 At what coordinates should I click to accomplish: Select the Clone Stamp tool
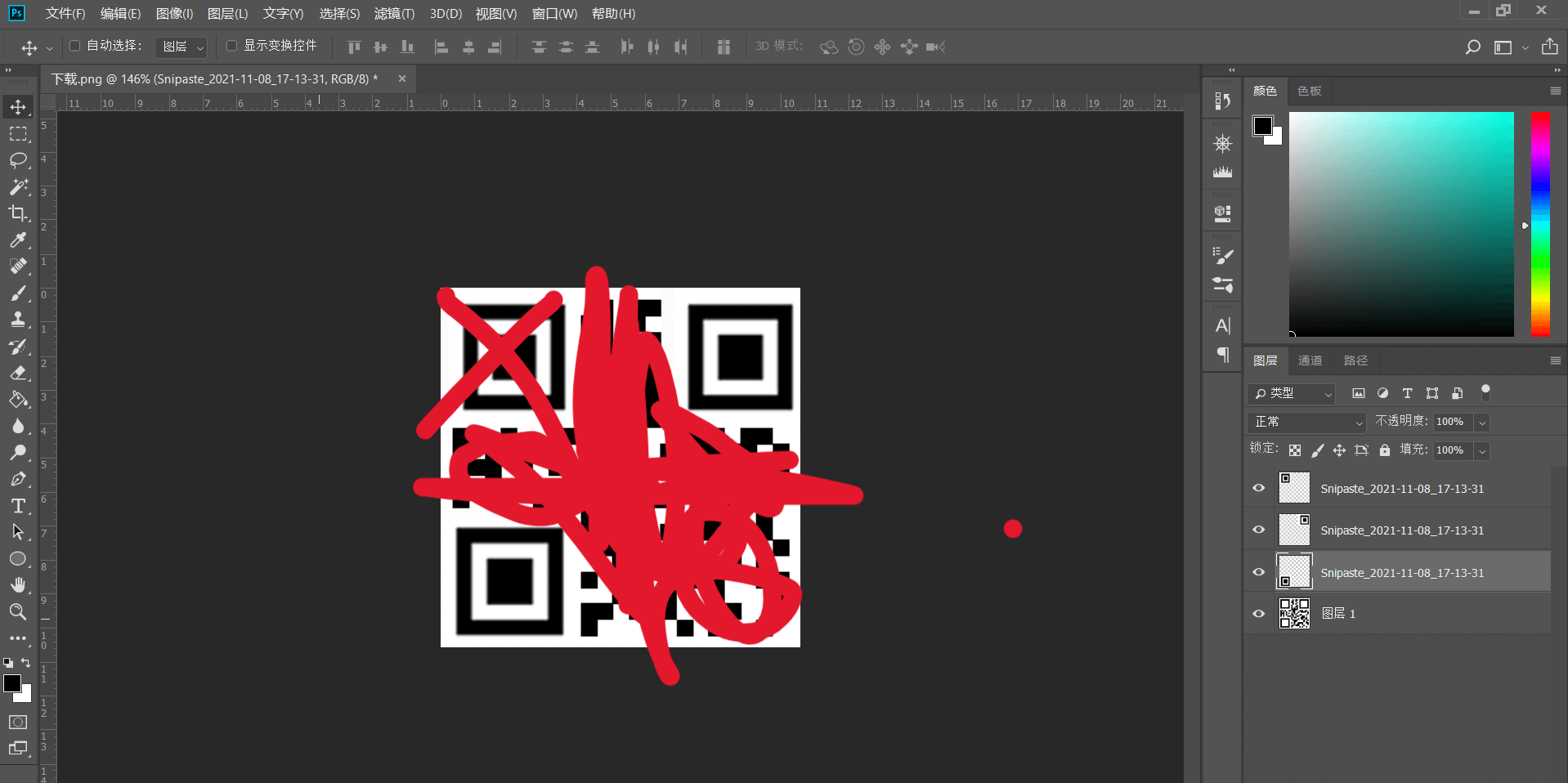18,320
